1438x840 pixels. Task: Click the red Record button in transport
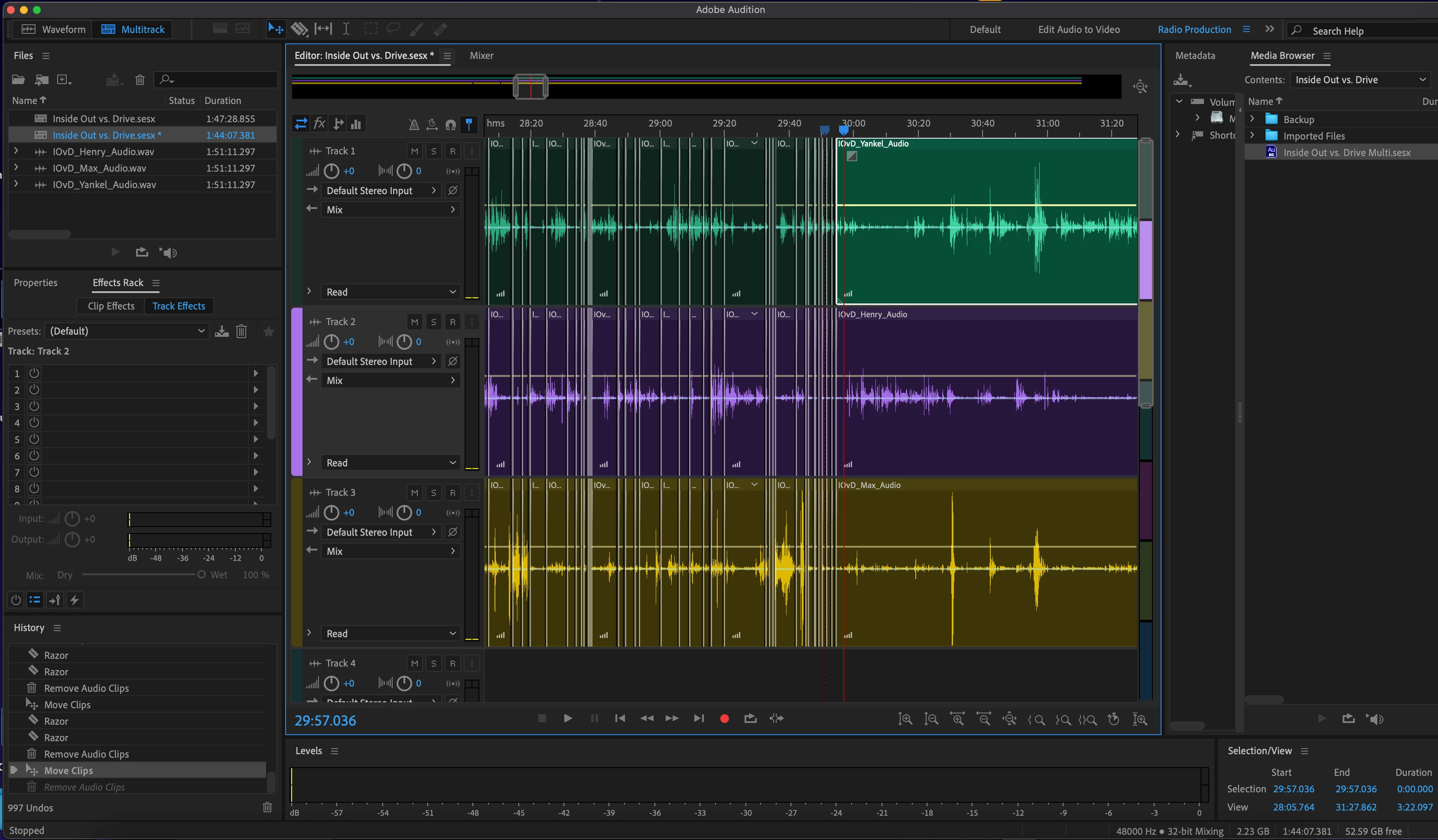coord(724,719)
